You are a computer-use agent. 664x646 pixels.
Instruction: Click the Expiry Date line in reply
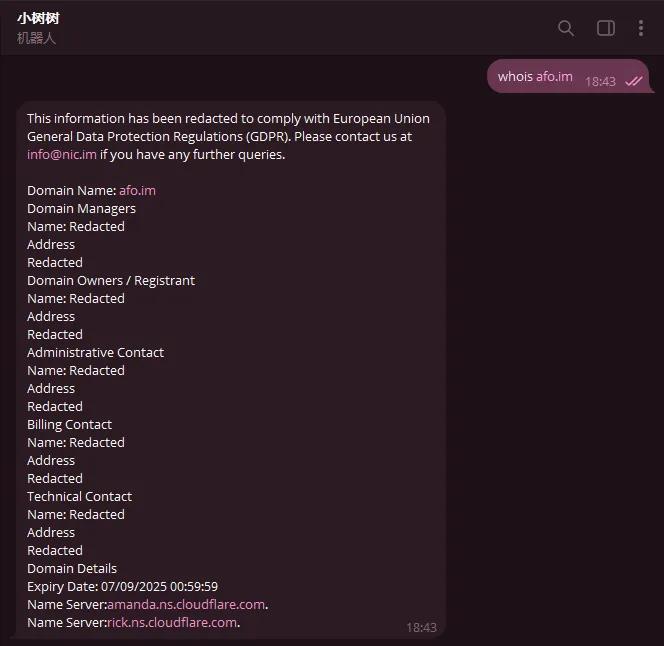(122, 587)
